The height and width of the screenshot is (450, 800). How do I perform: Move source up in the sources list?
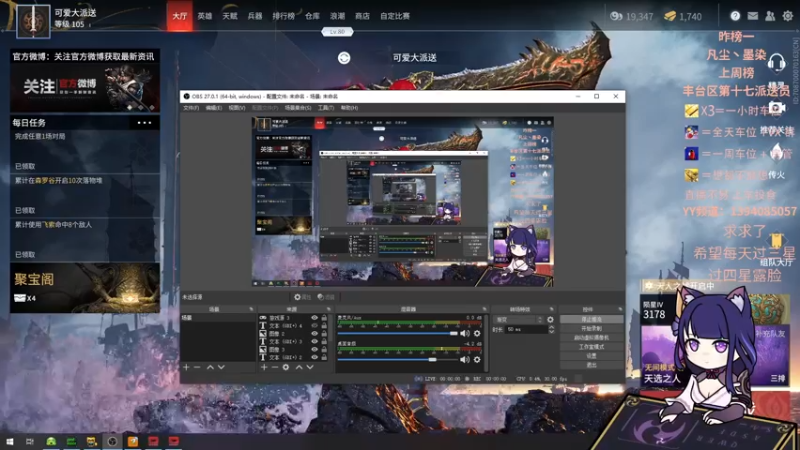coord(299,367)
